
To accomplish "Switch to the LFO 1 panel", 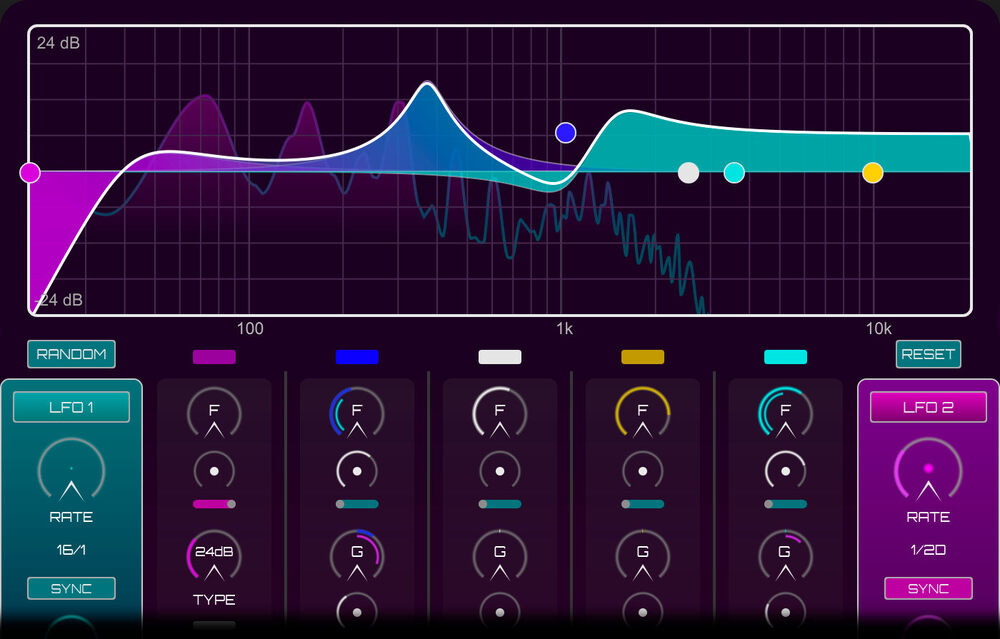I will (x=70, y=406).
